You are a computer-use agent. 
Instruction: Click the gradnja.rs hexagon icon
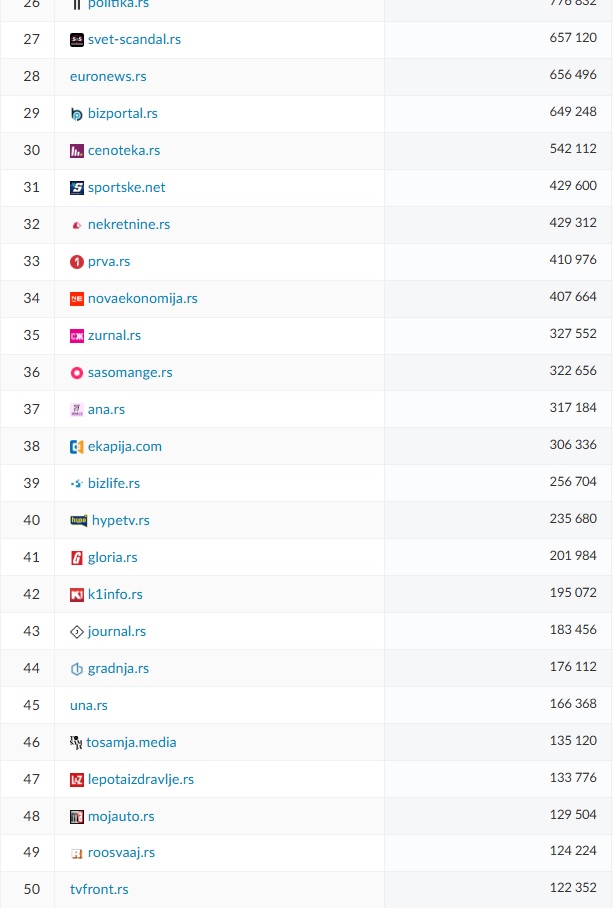click(x=77, y=669)
